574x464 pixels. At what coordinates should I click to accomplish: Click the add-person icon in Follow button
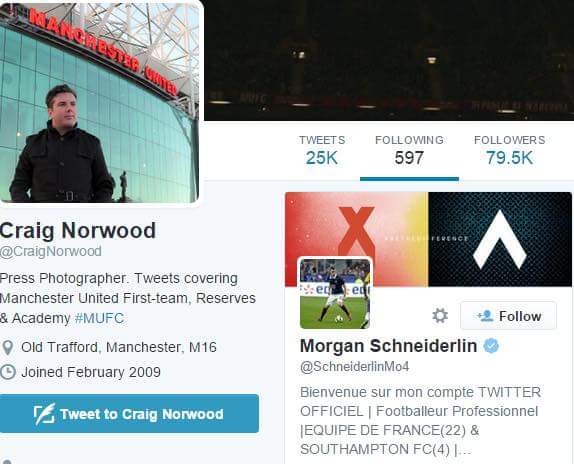tap(485, 316)
